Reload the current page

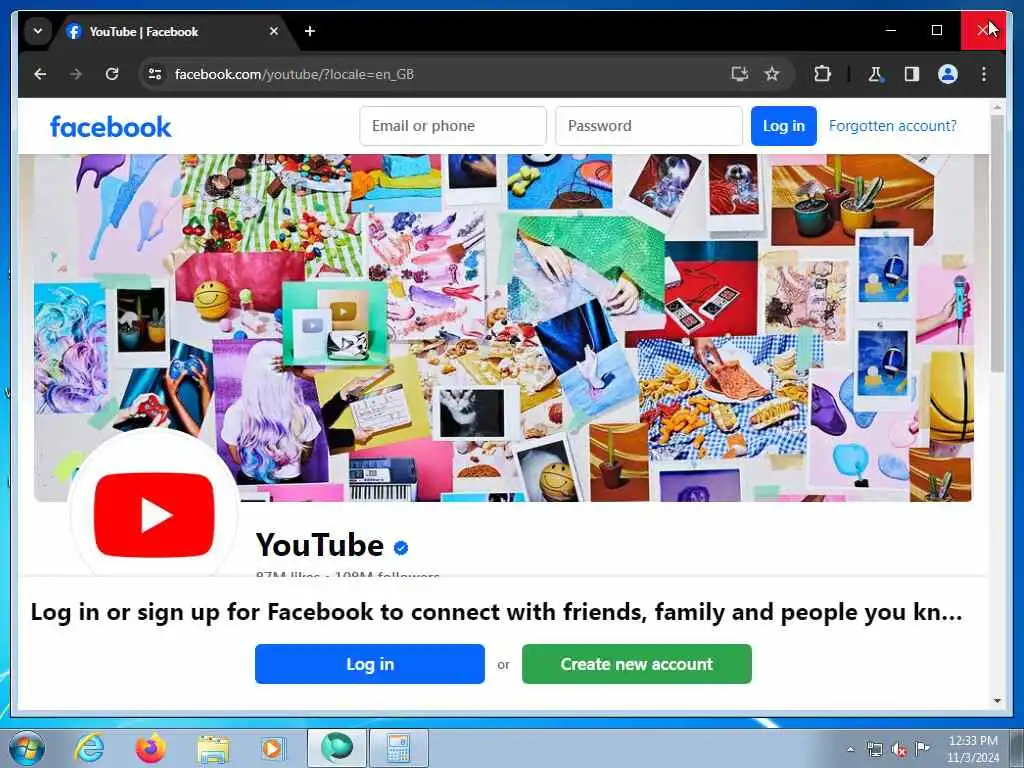pyautogui.click(x=112, y=74)
